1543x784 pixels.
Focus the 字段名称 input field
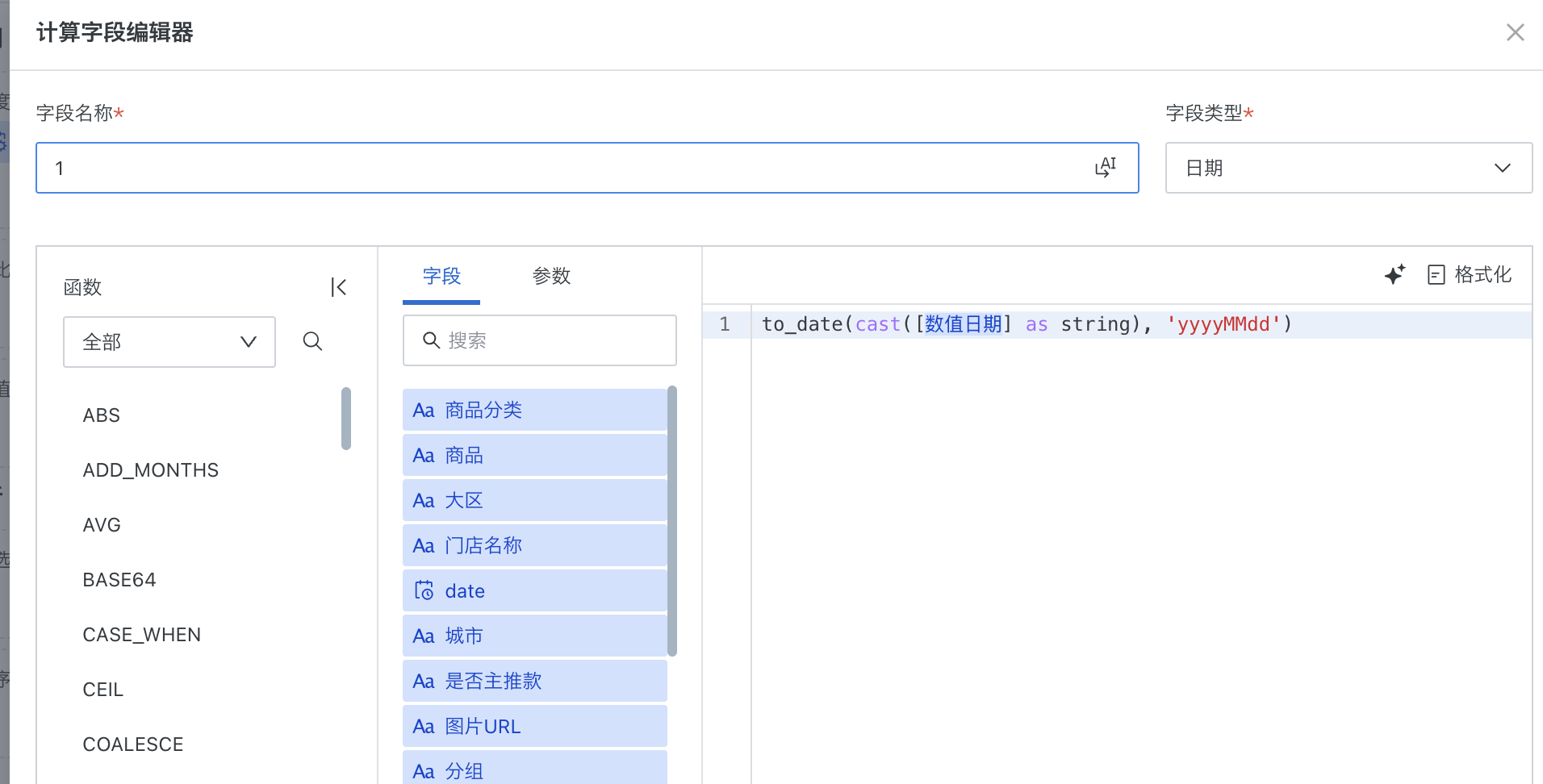click(587, 168)
